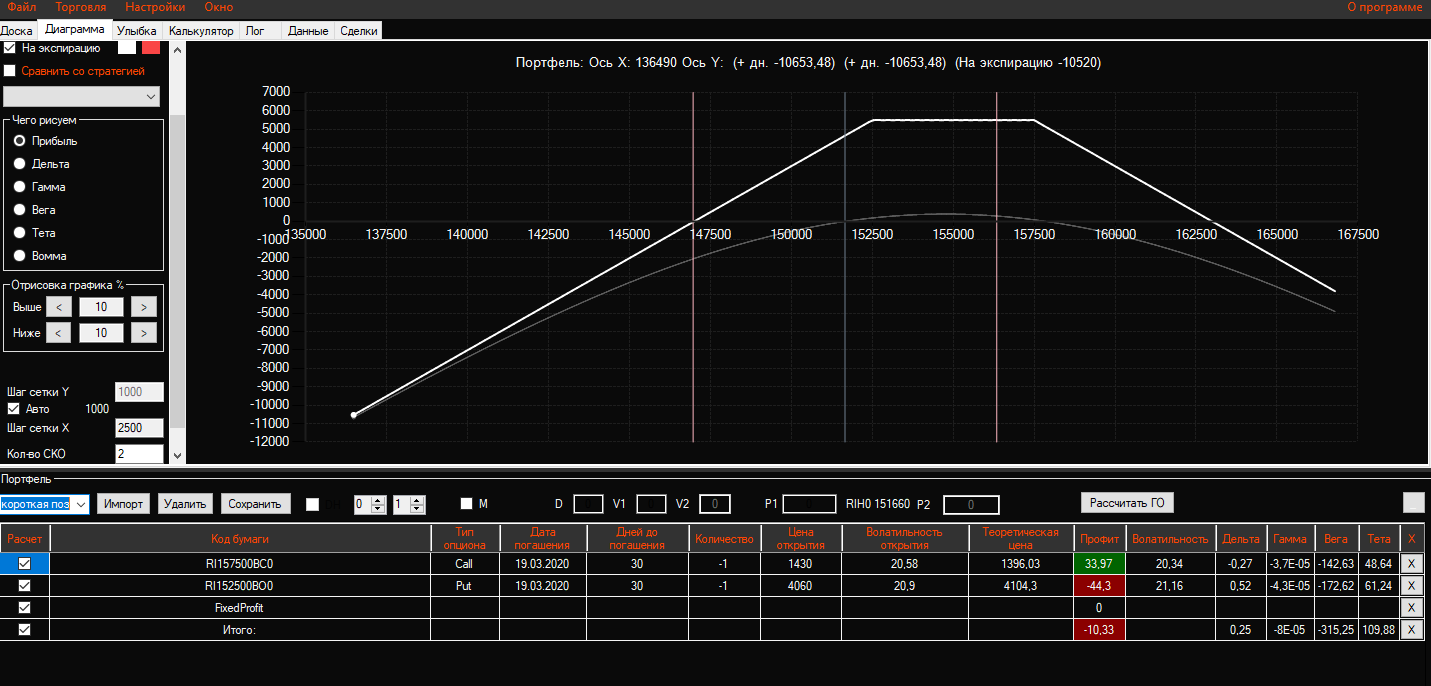Toggle the Авто grid step checkbox
Viewport: 1431px width, 686px height.
pyautogui.click(x=13, y=409)
